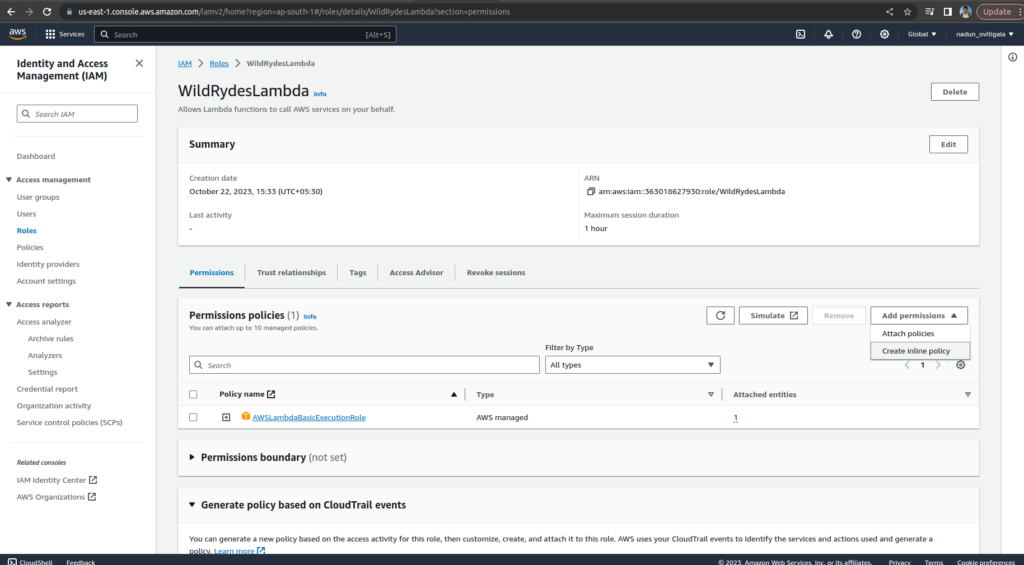1024x565 pixels.
Task: Bookmark this page with the star
Action: (907, 12)
